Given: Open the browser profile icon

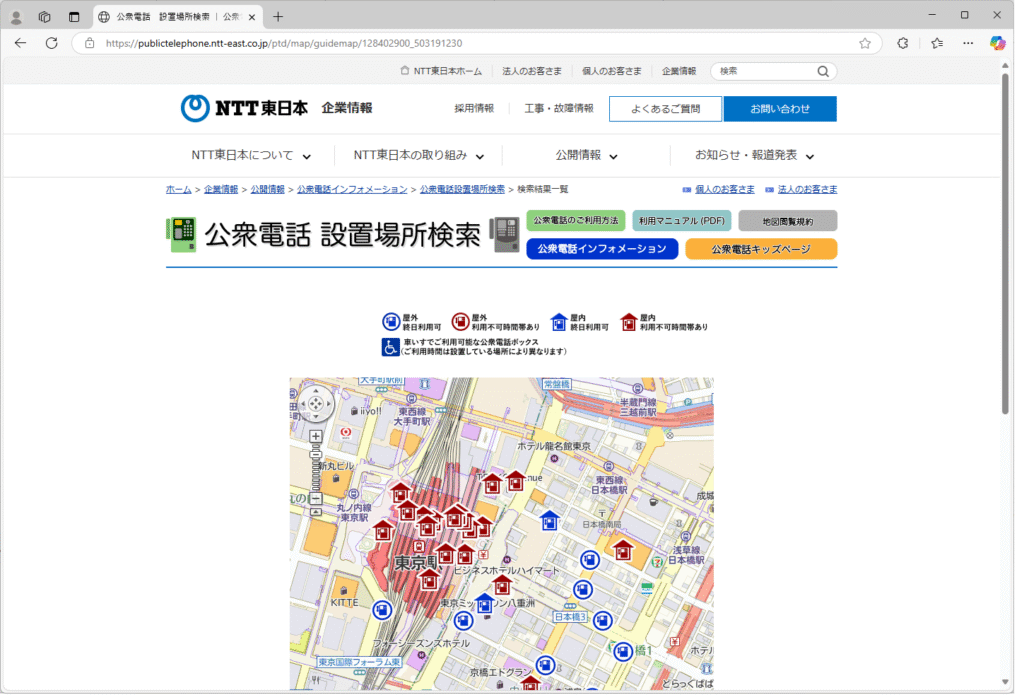Looking at the screenshot, I should (16, 17).
